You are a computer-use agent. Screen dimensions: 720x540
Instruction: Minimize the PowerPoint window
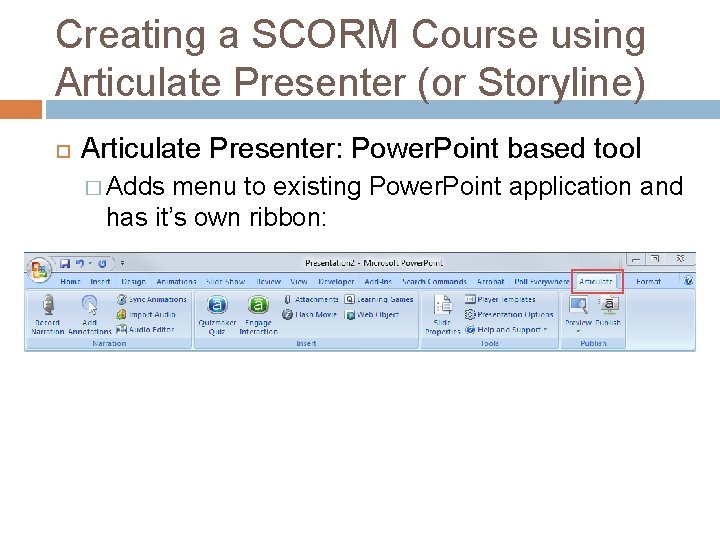point(636,259)
